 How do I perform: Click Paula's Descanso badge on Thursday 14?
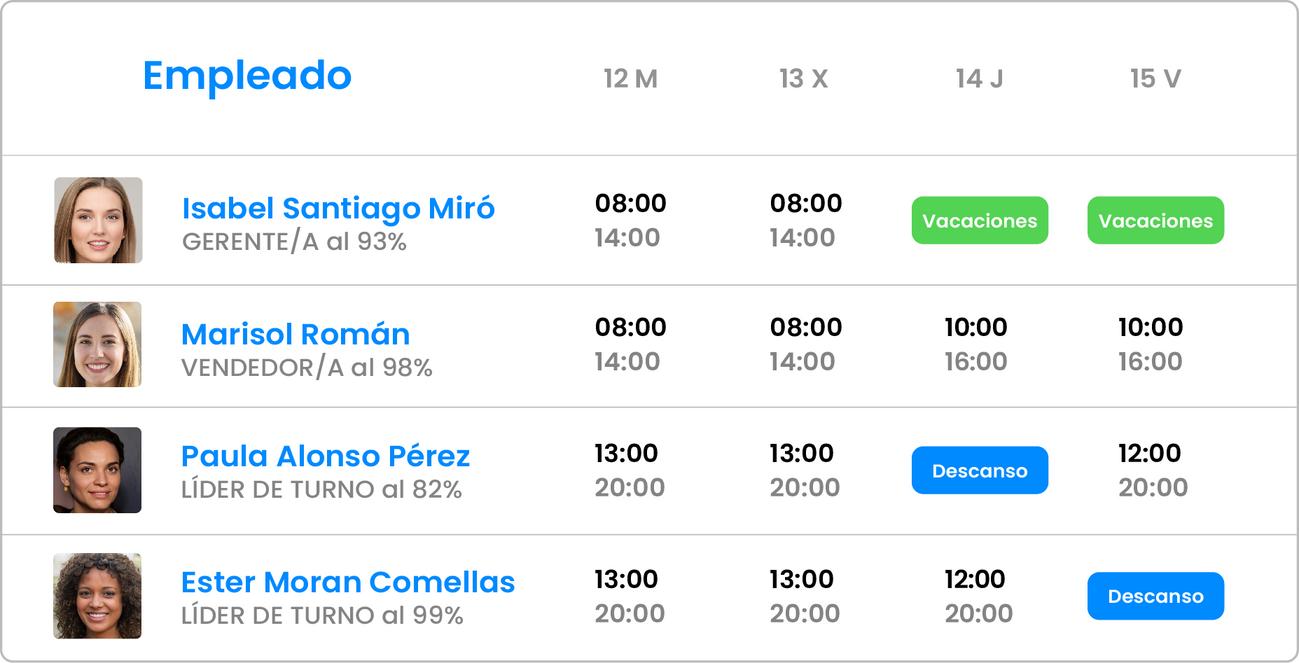point(979,471)
